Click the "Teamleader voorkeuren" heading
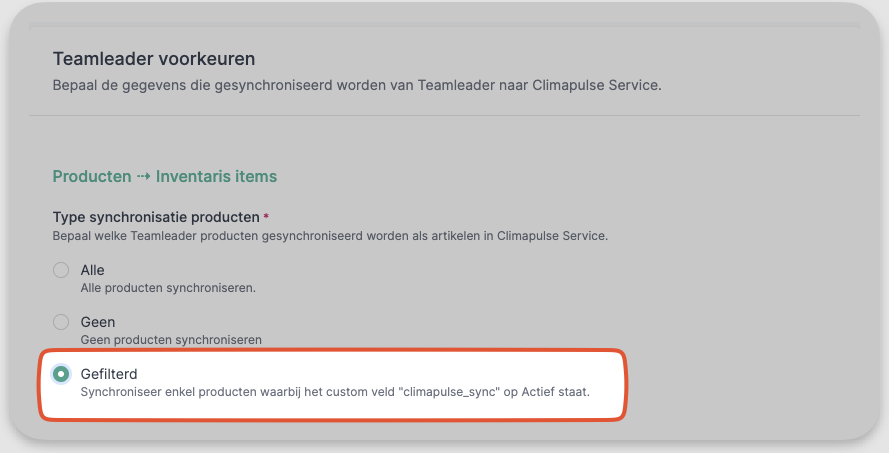The image size is (889, 453). [154, 59]
